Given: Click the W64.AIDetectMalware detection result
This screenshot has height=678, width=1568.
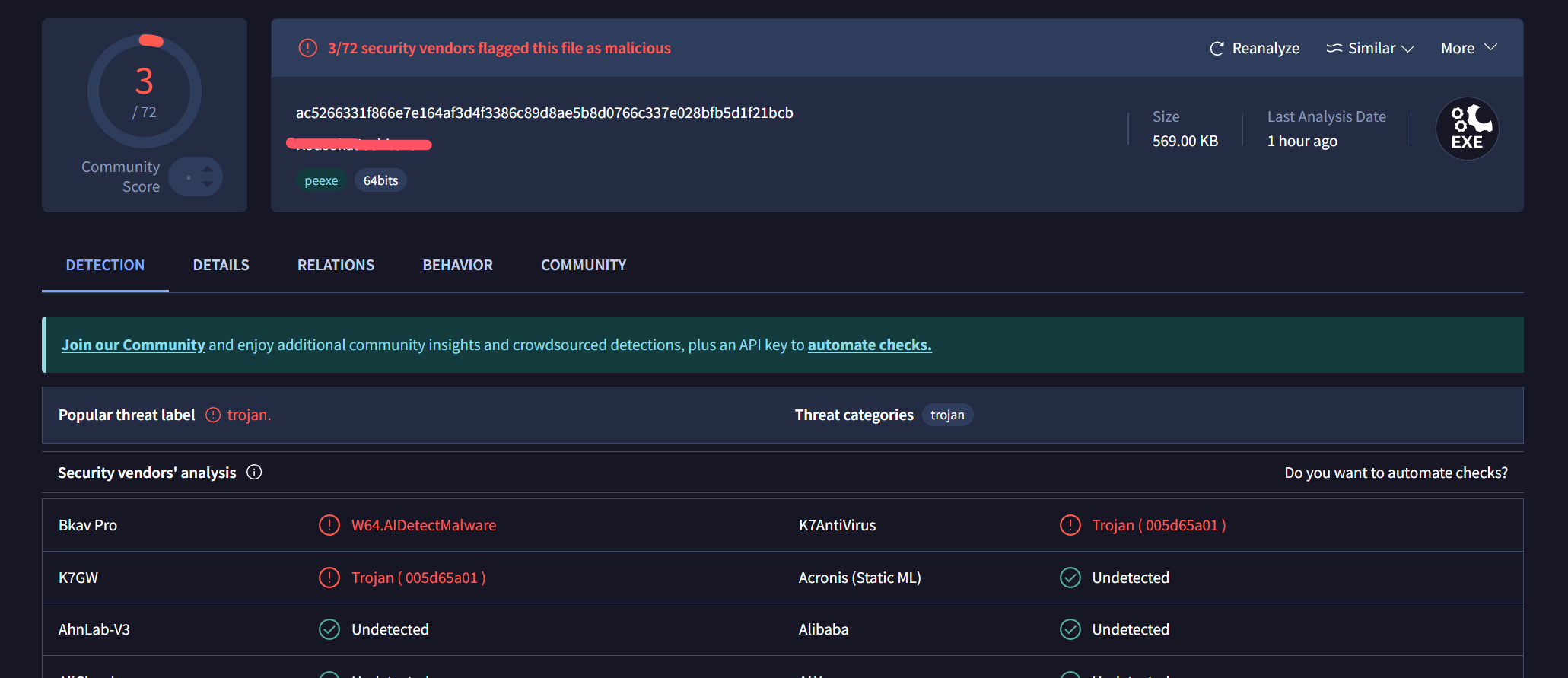Looking at the screenshot, I should click(424, 525).
